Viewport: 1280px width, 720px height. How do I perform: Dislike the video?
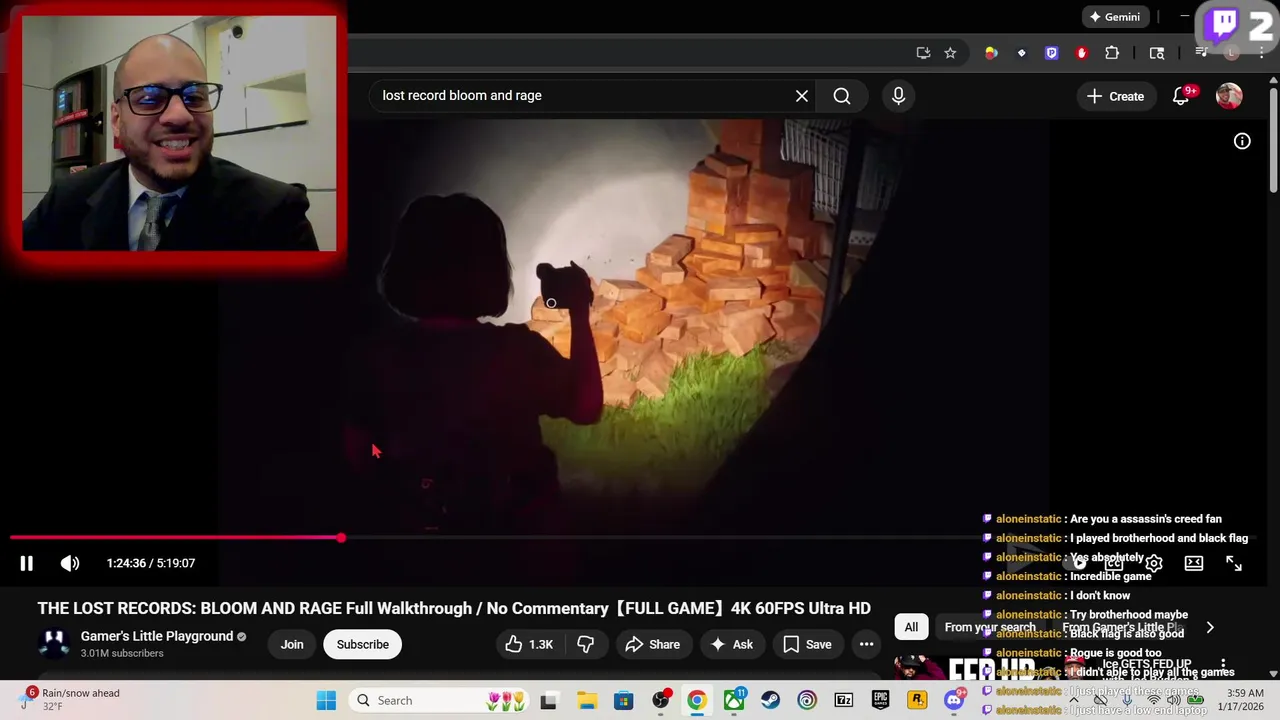point(586,644)
